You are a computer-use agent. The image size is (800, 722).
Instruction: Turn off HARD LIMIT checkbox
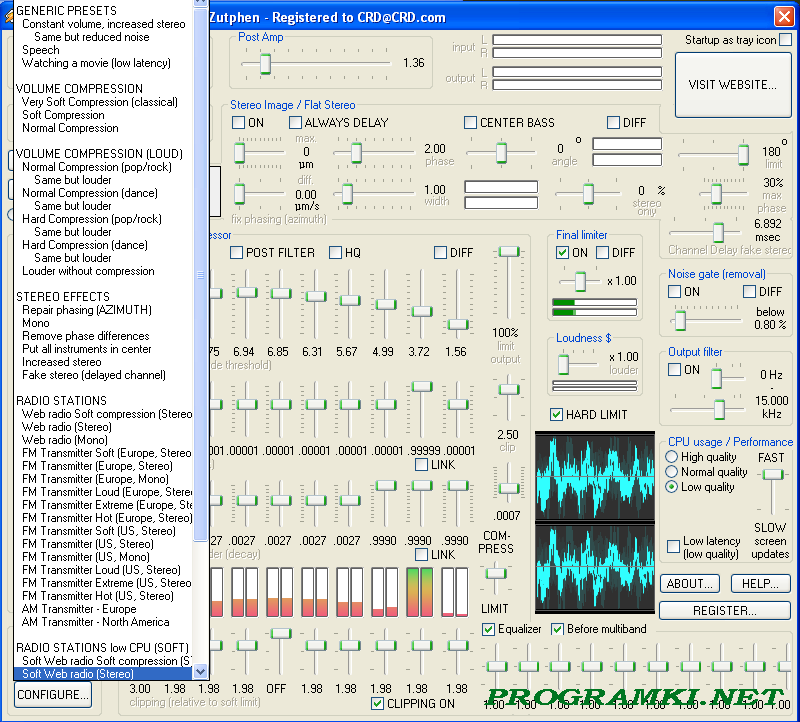pos(557,415)
